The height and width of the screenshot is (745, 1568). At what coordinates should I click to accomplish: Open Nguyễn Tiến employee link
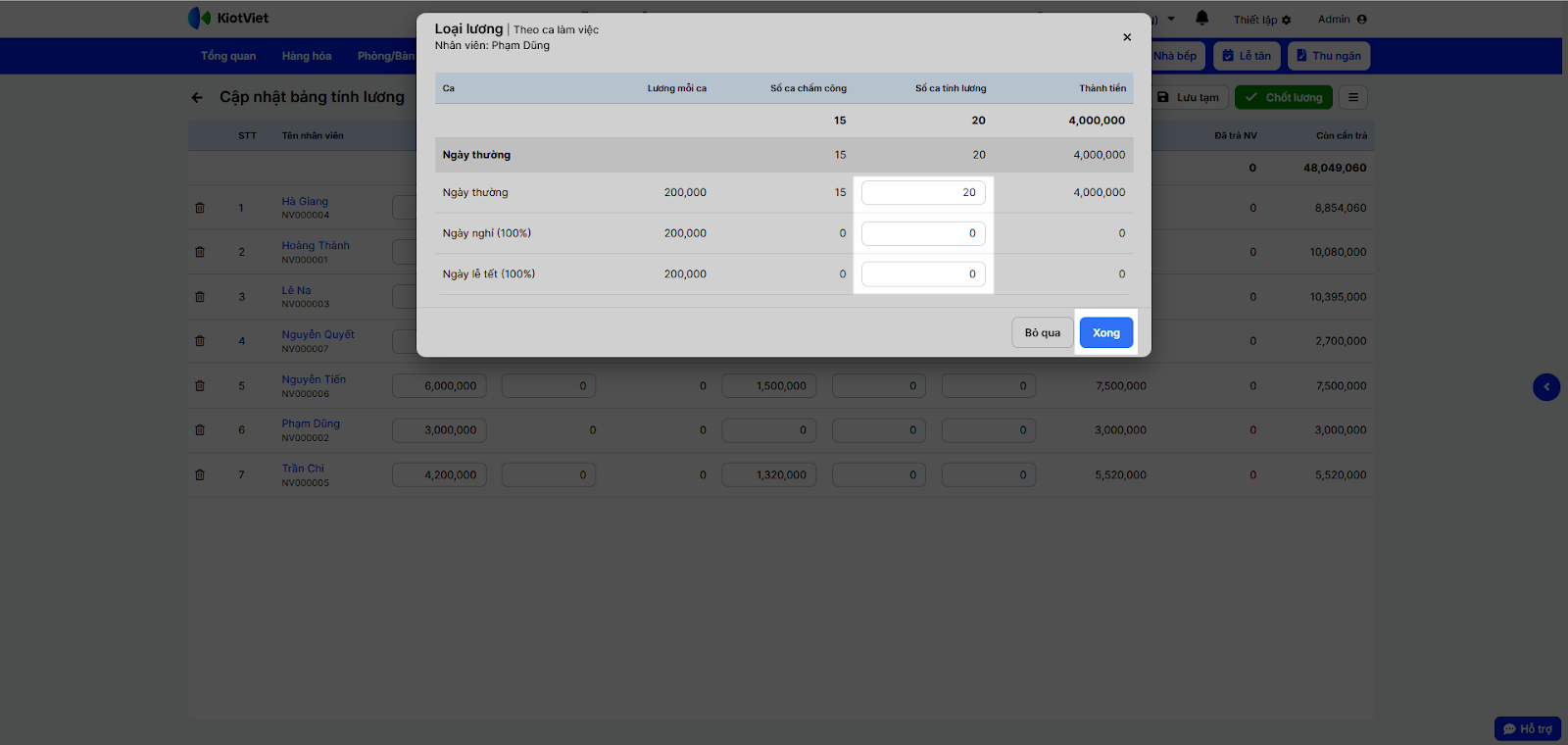(314, 379)
